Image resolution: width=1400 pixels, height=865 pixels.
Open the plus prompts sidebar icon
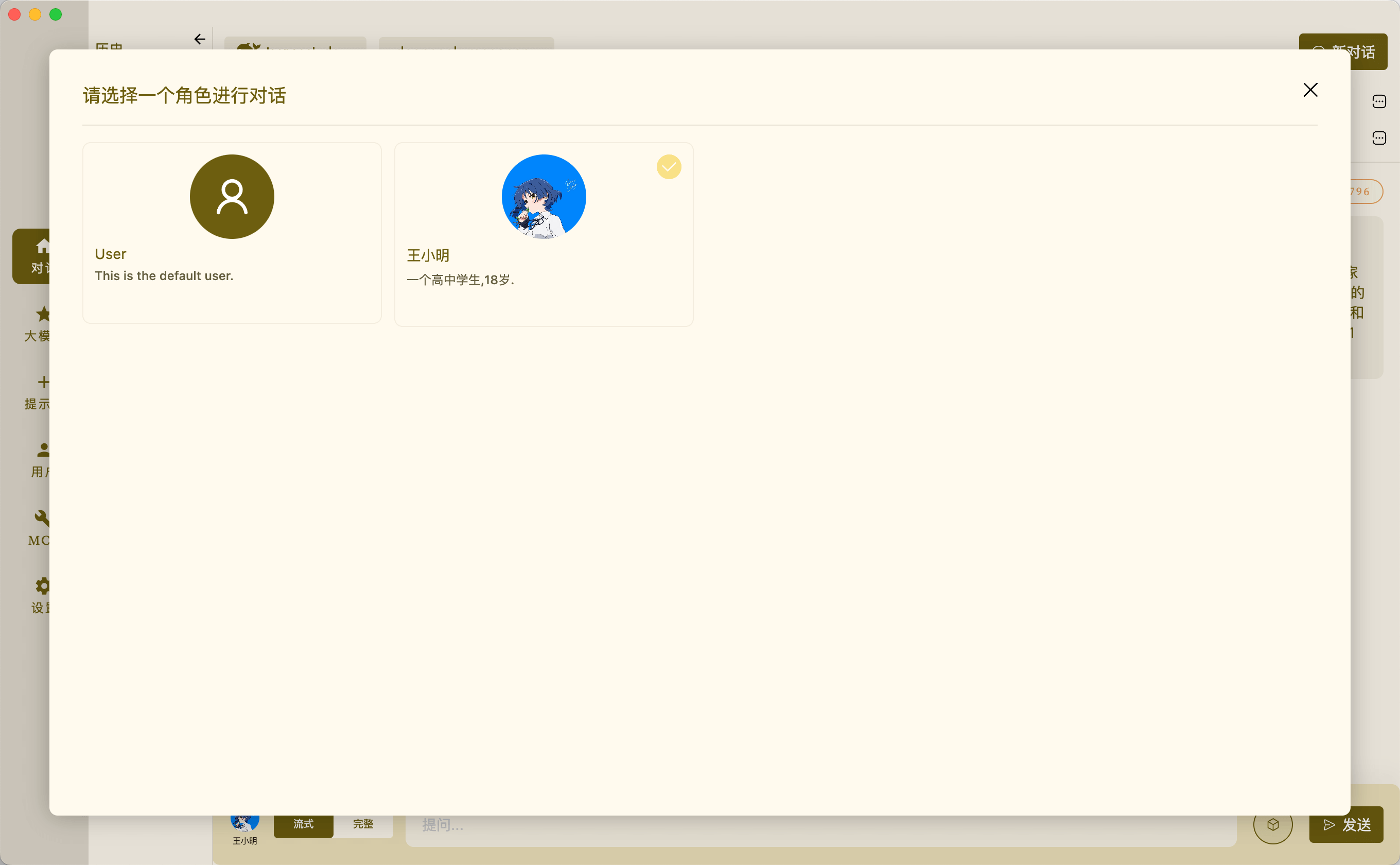(43, 382)
